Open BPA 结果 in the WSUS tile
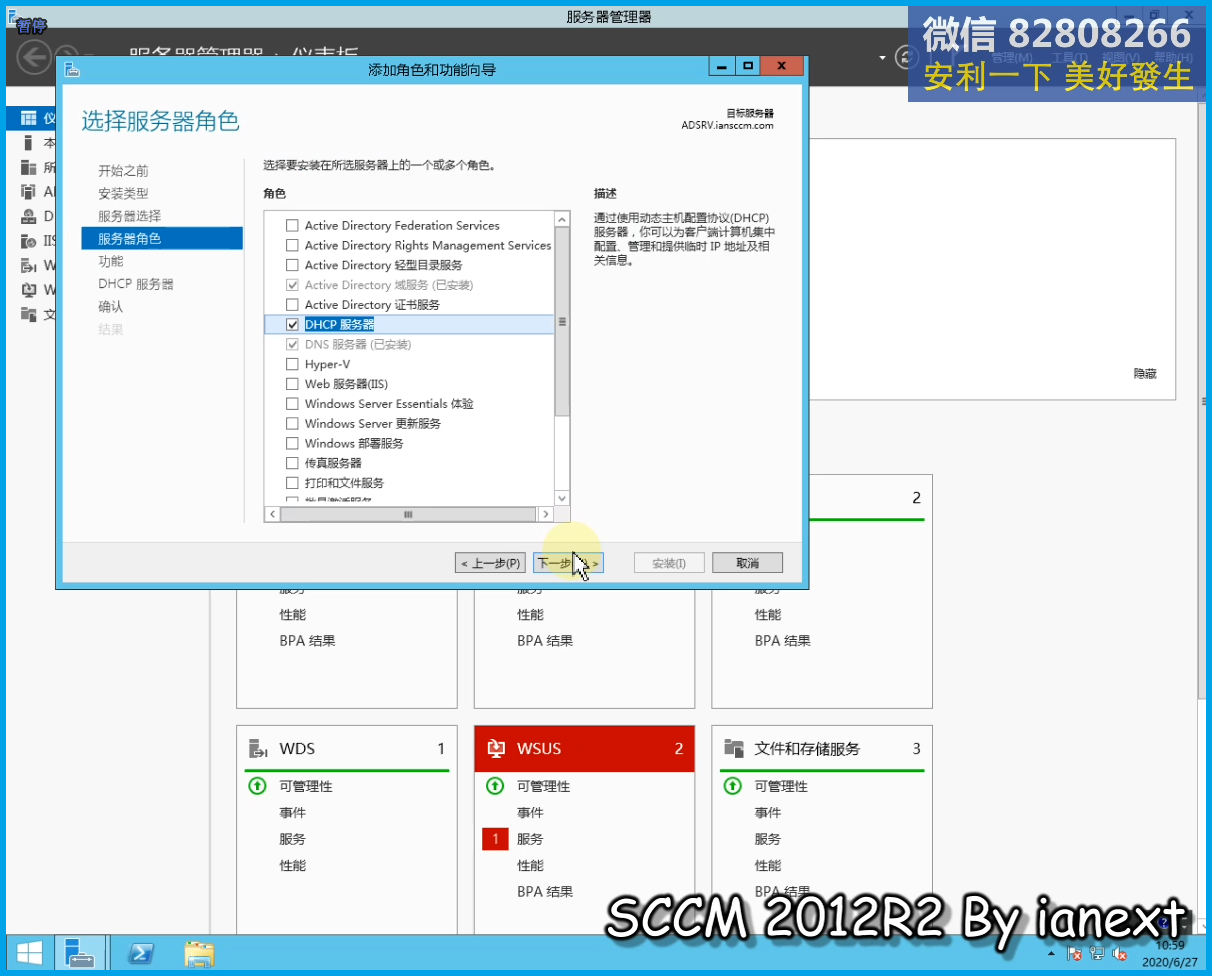Screen dimensions: 1212x976 click(545, 891)
